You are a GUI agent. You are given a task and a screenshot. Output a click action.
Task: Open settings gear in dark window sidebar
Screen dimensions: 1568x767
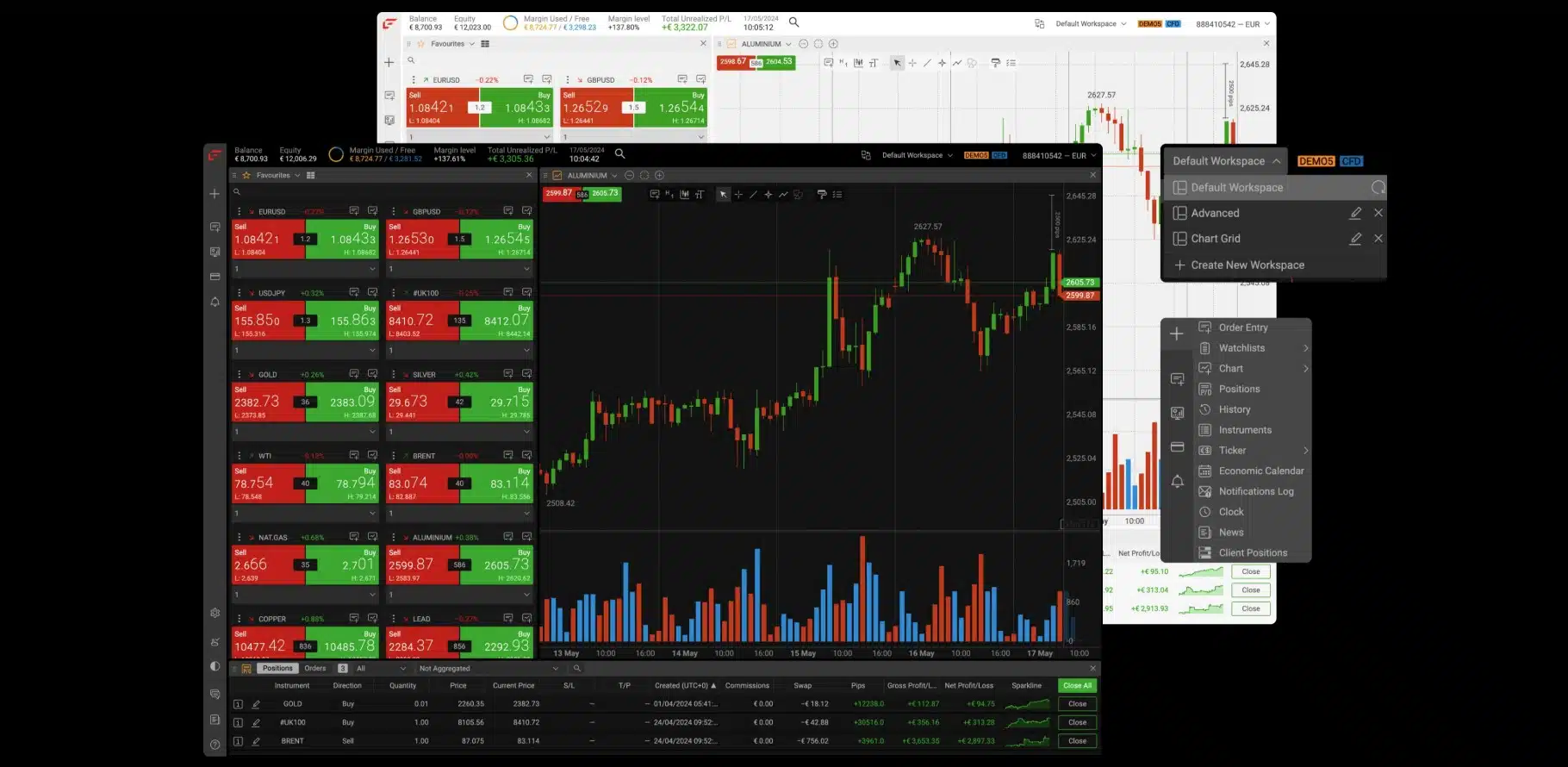point(215,613)
